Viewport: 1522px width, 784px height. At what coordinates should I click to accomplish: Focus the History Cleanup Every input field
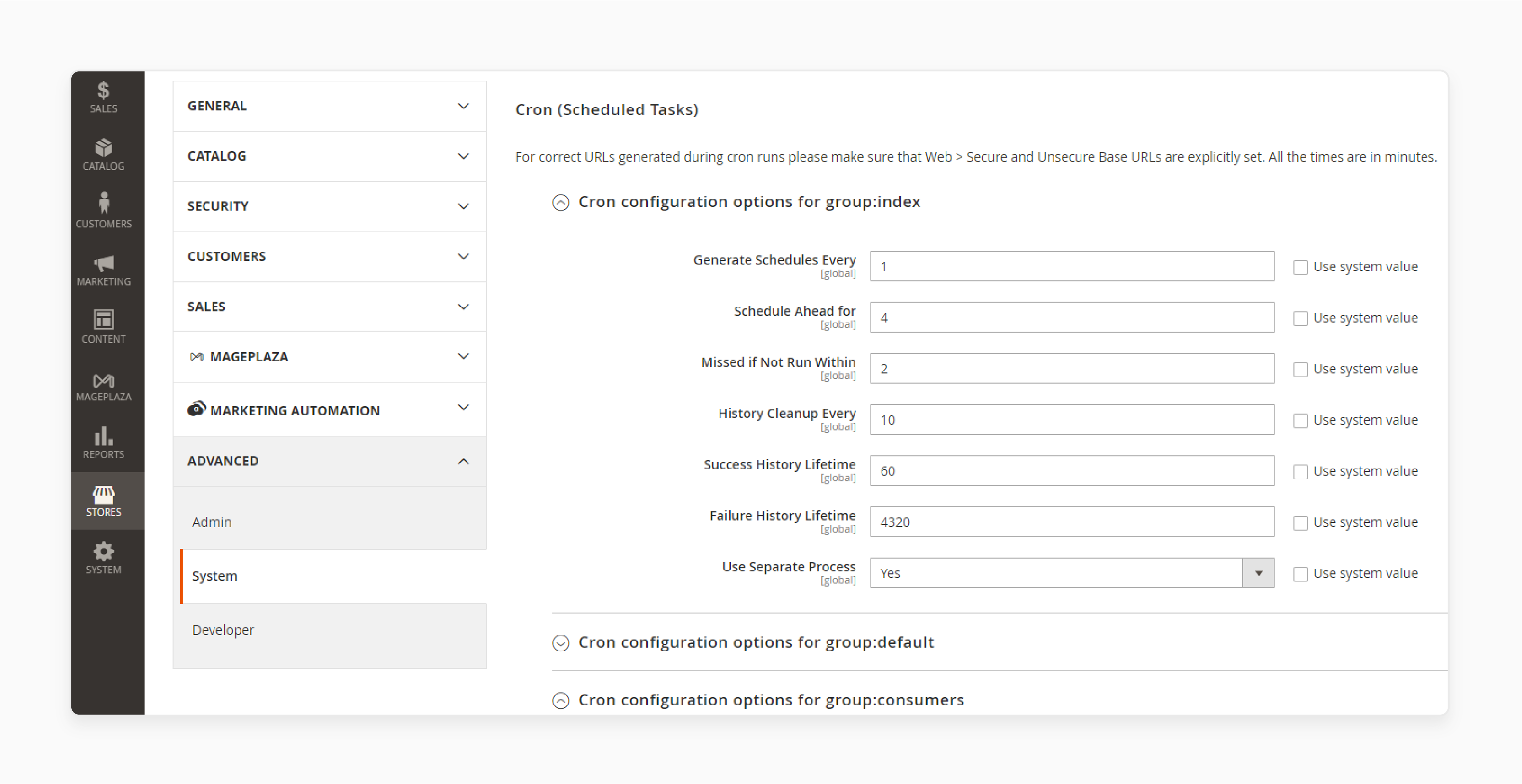pos(1072,420)
